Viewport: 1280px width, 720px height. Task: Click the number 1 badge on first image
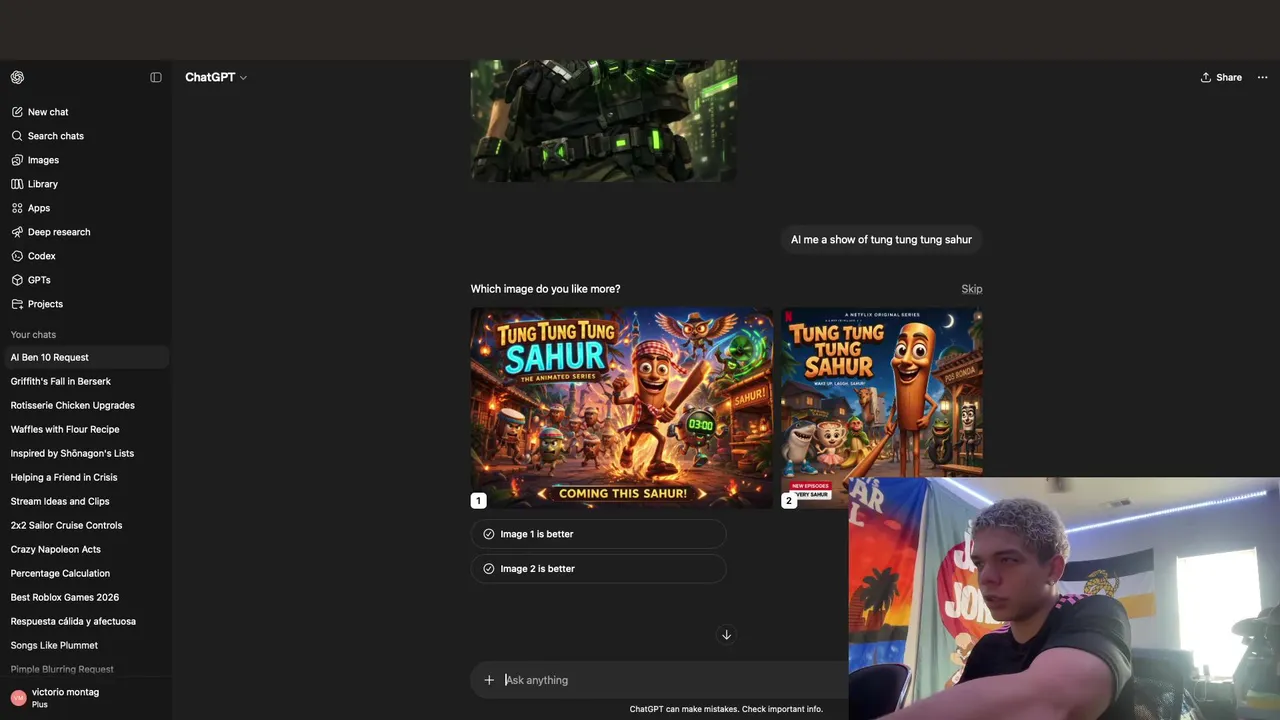[478, 500]
